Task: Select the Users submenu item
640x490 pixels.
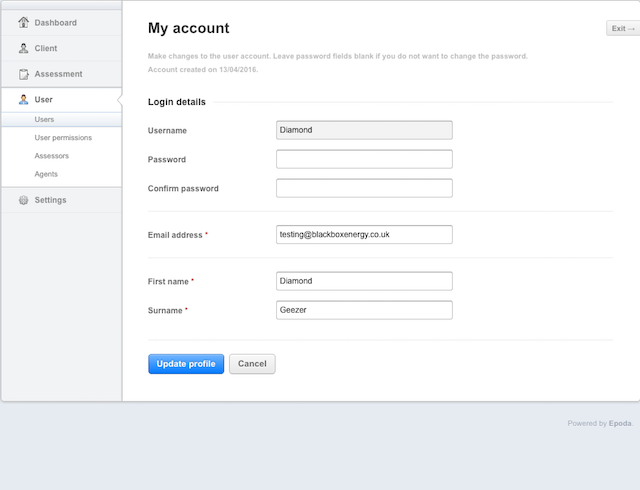Action: [x=61, y=119]
